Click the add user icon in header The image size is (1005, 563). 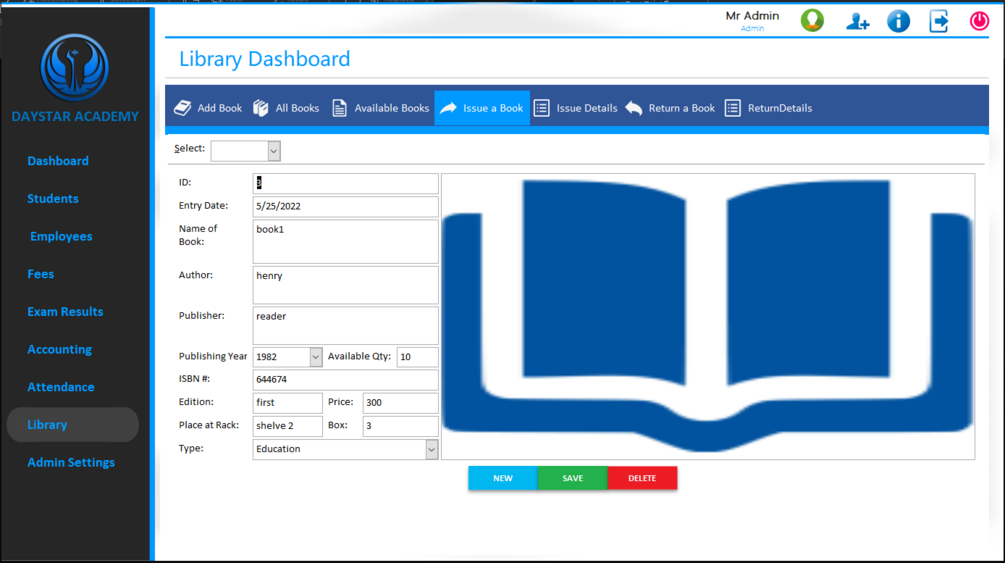click(857, 22)
